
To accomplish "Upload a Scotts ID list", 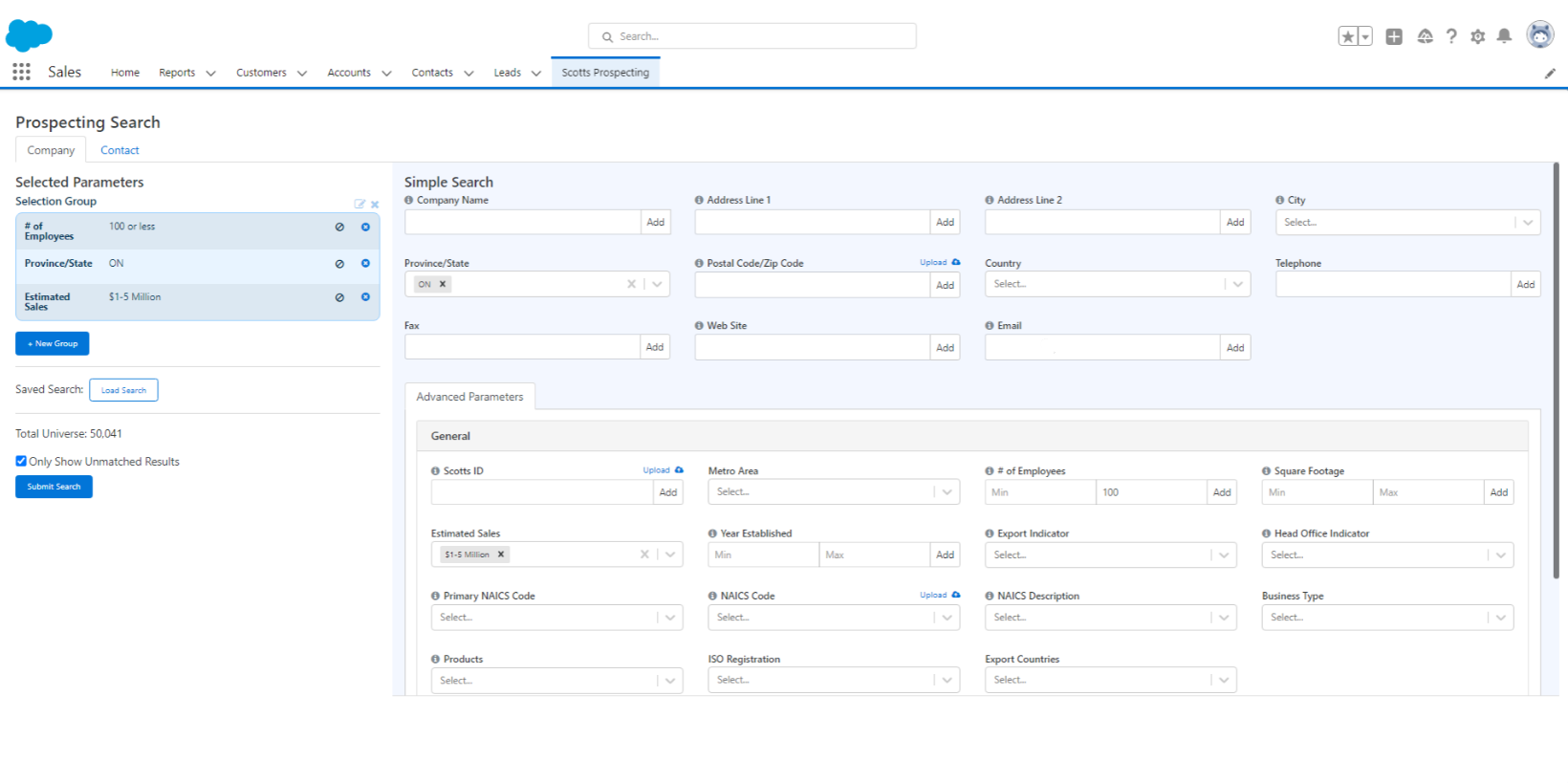I will 663,470.
